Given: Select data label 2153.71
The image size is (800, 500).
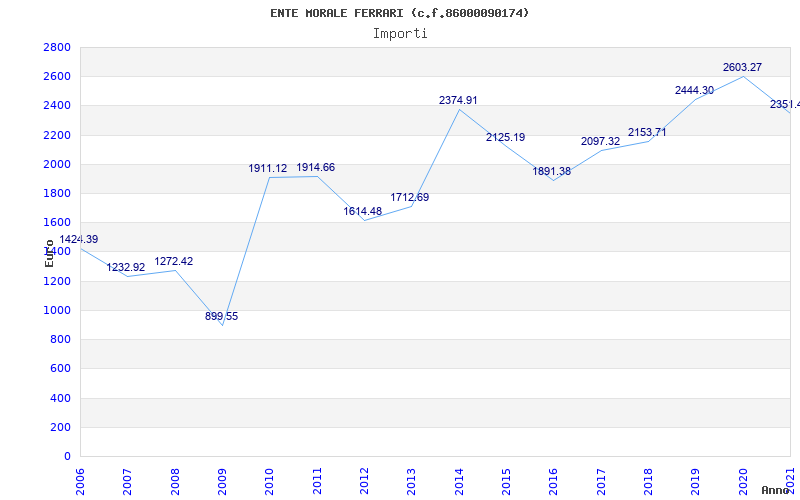Looking at the screenshot, I should pyautogui.click(x=647, y=133).
